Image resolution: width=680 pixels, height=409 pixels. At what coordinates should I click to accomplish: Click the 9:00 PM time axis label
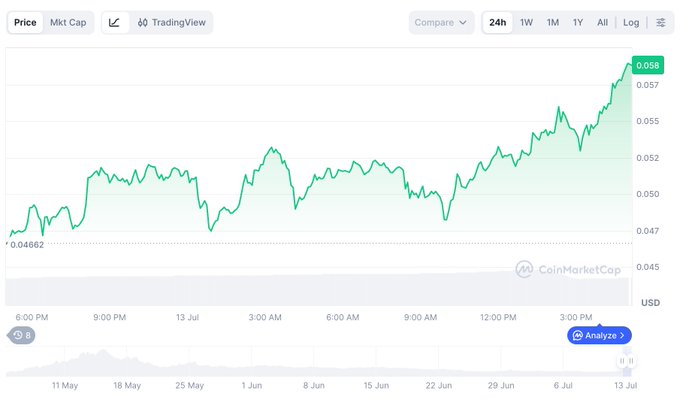109,317
